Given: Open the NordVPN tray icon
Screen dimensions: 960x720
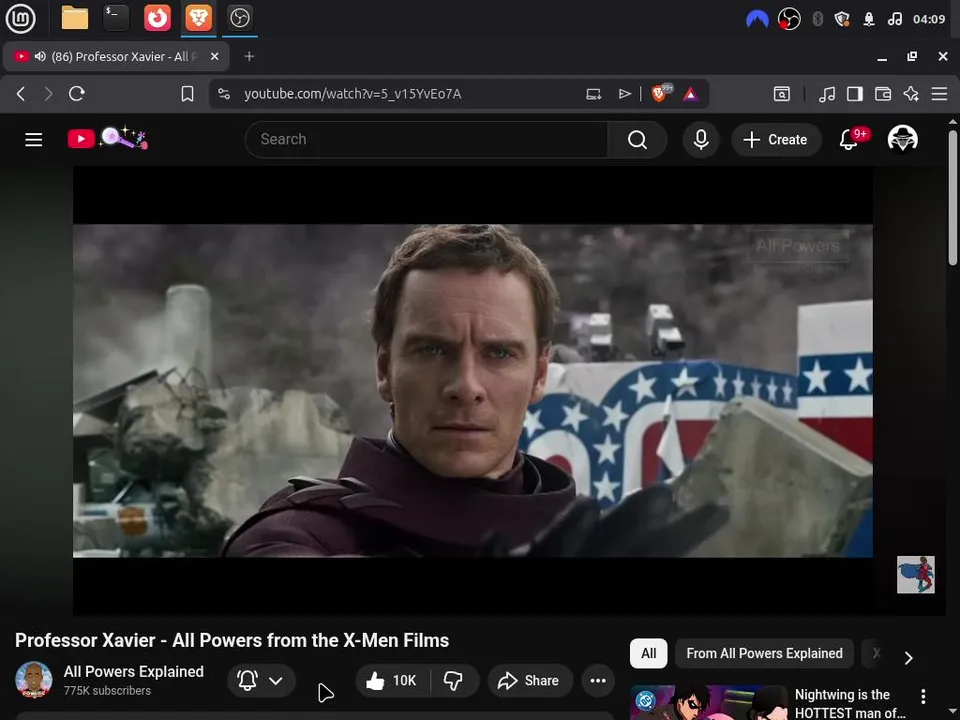Looking at the screenshot, I should coord(757,19).
